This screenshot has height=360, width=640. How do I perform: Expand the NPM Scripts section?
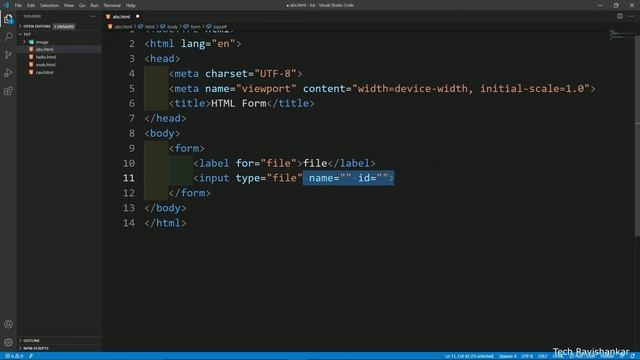pyautogui.click(x=36, y=348)
